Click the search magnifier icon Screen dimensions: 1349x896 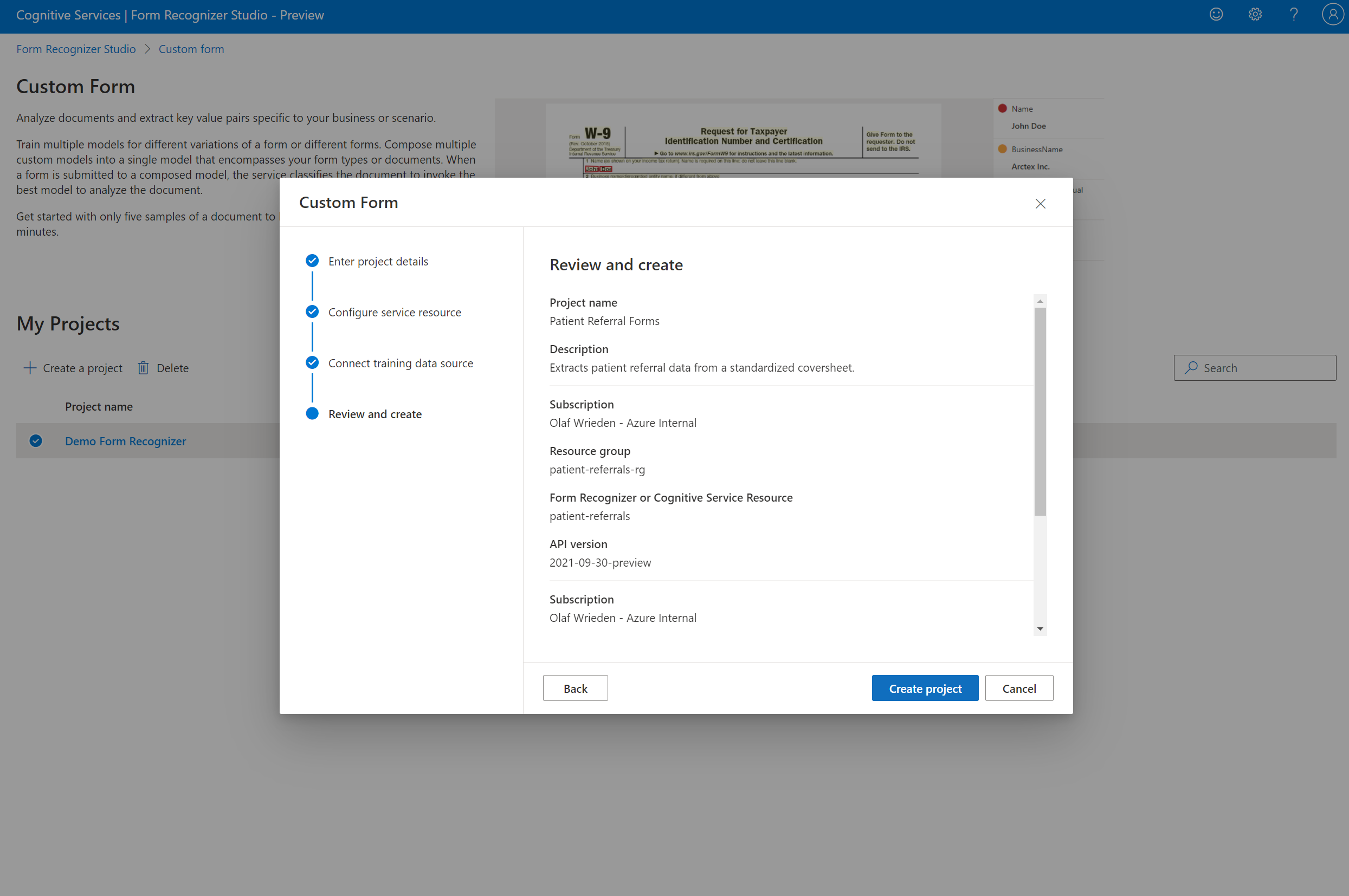pyautogui.click(x=1191, y=368)
